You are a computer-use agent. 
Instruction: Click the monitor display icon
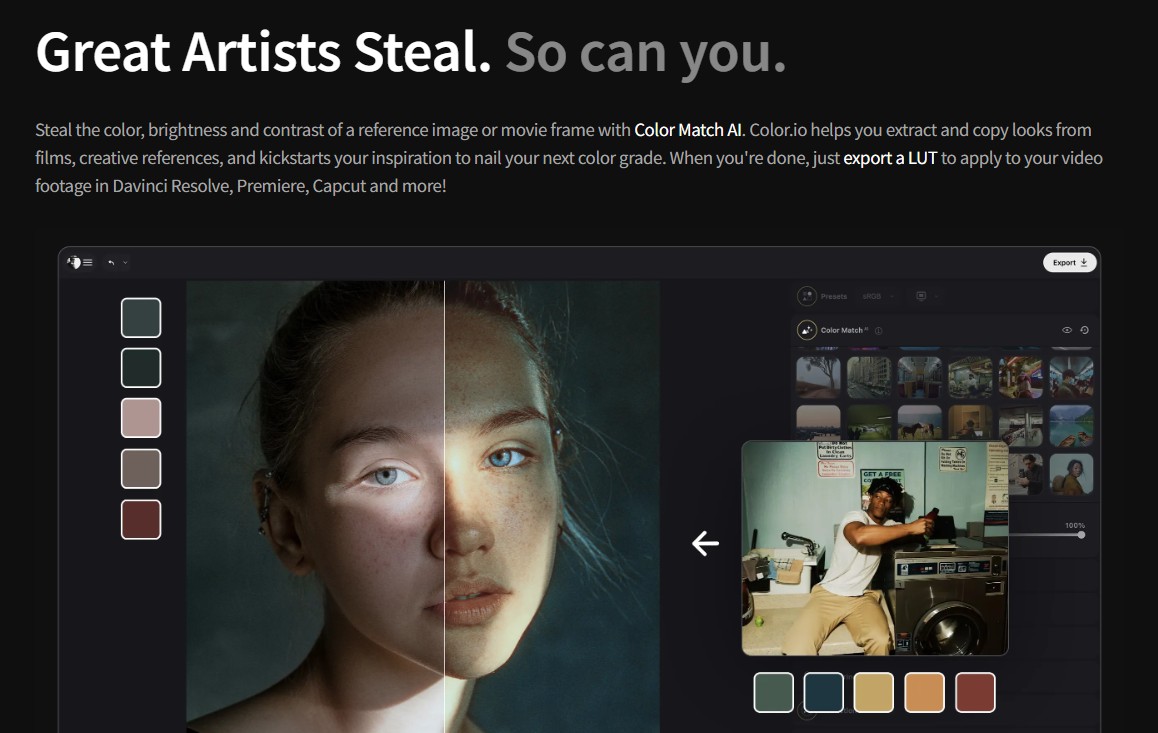[921, 296]
